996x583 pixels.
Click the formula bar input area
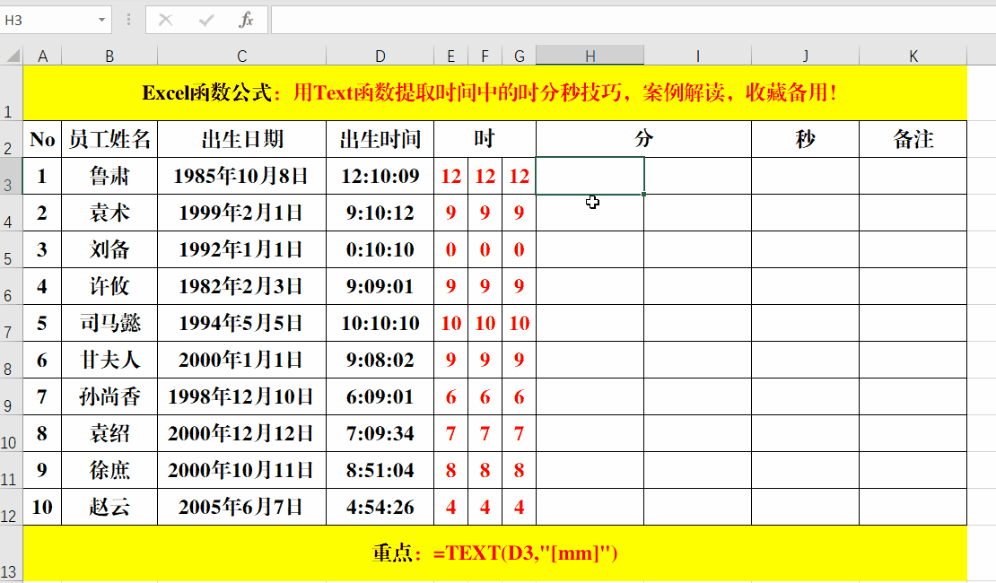click(x=633, y=20)
